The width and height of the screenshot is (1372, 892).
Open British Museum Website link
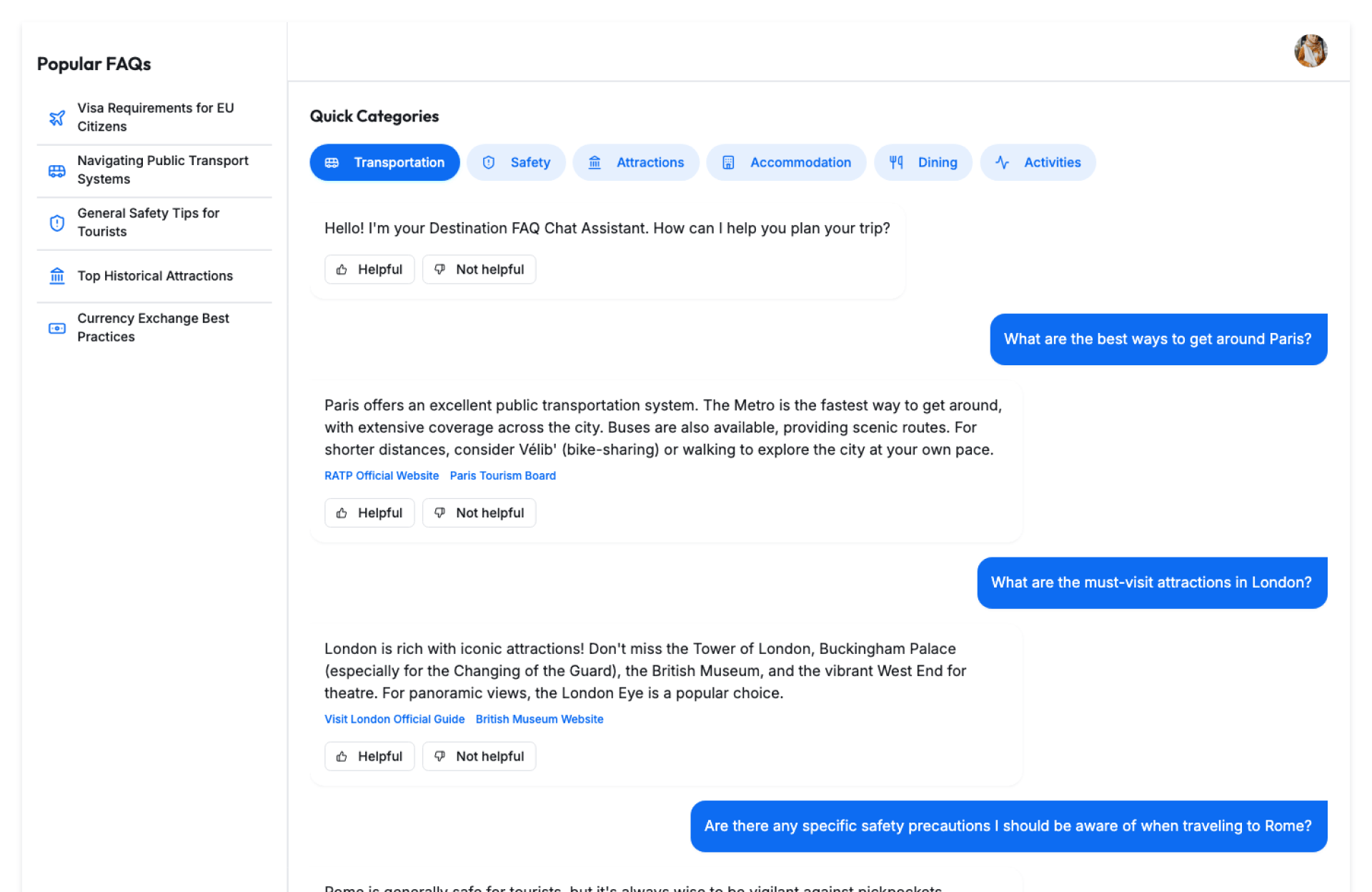(x=540, y=719)
